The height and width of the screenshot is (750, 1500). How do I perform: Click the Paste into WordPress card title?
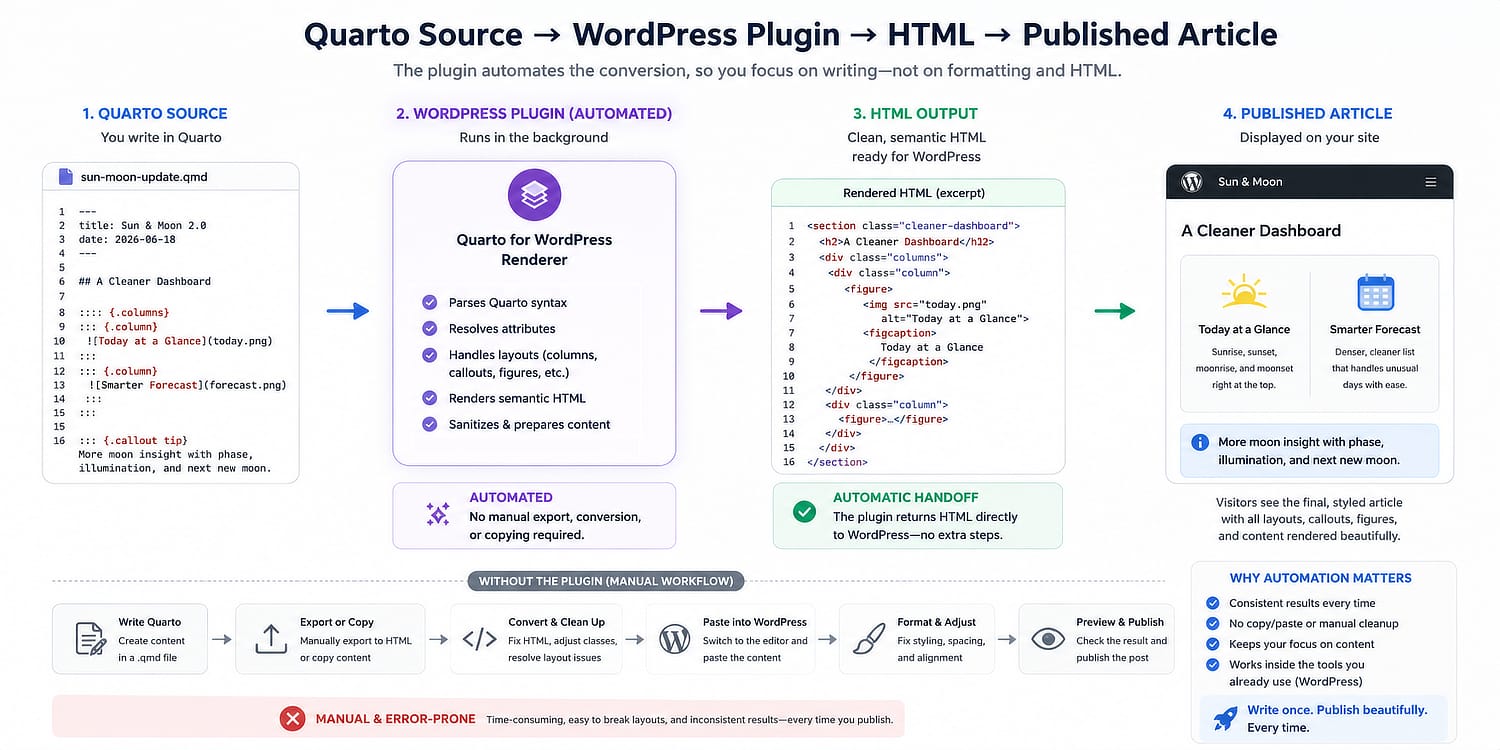click(x=755, y=622)
